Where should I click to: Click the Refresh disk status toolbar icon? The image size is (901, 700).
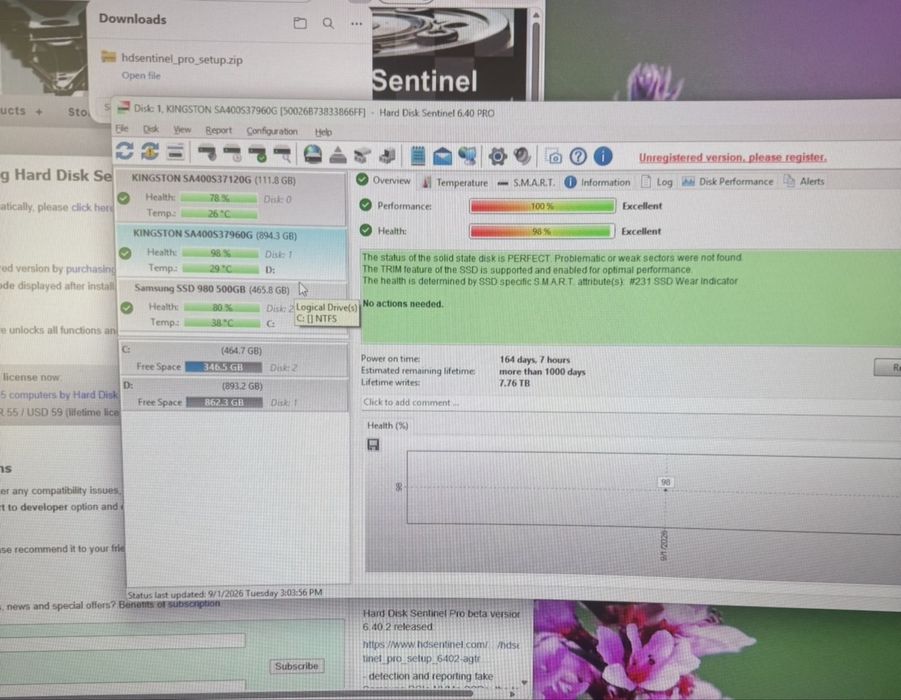(125, 151)
